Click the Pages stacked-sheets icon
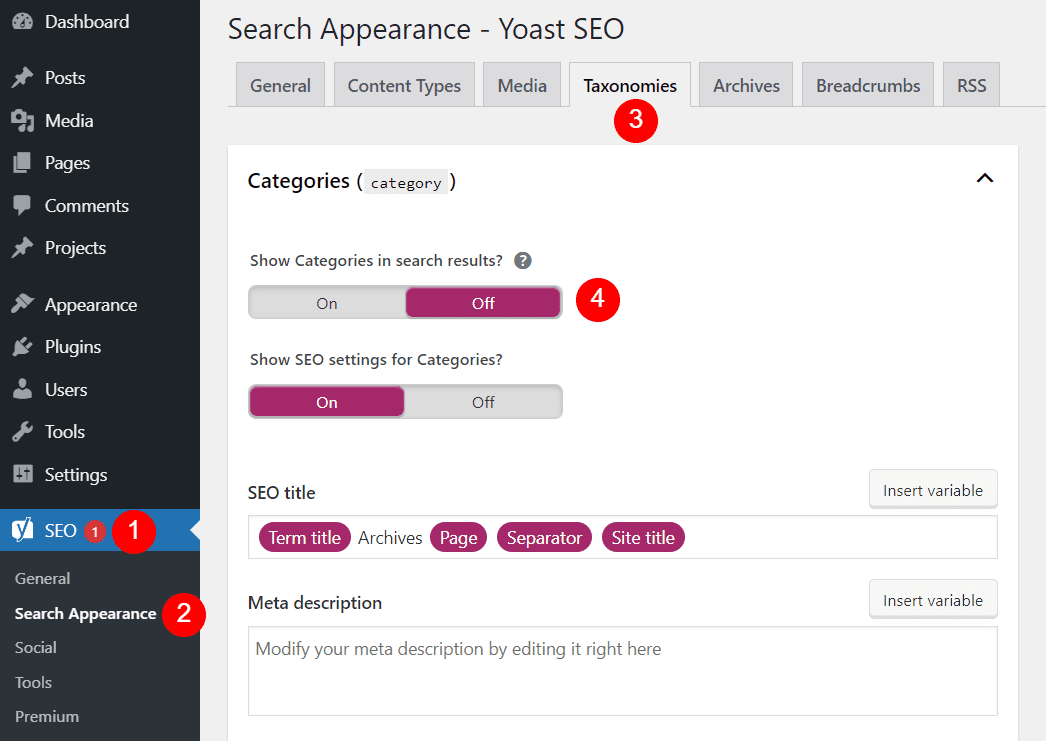Image resolution: width=1046 pixels, height=741 pixels. pyautogui.click(x=22, y=163)
